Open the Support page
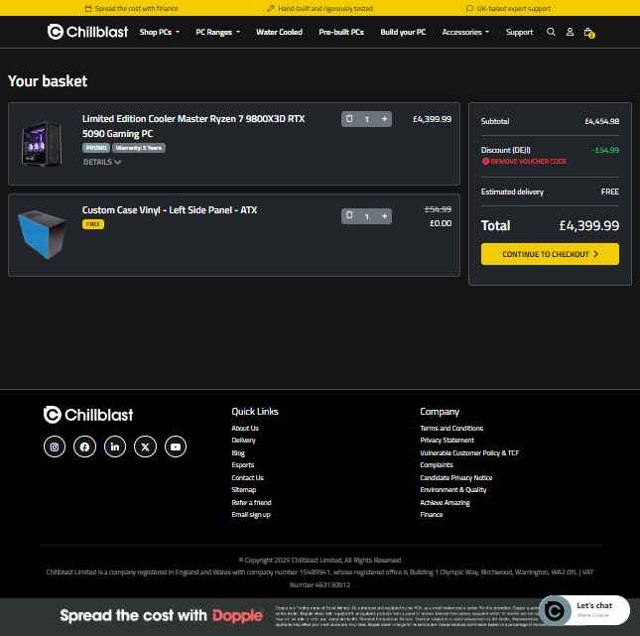The image size is (640, 636). [519, 32]
